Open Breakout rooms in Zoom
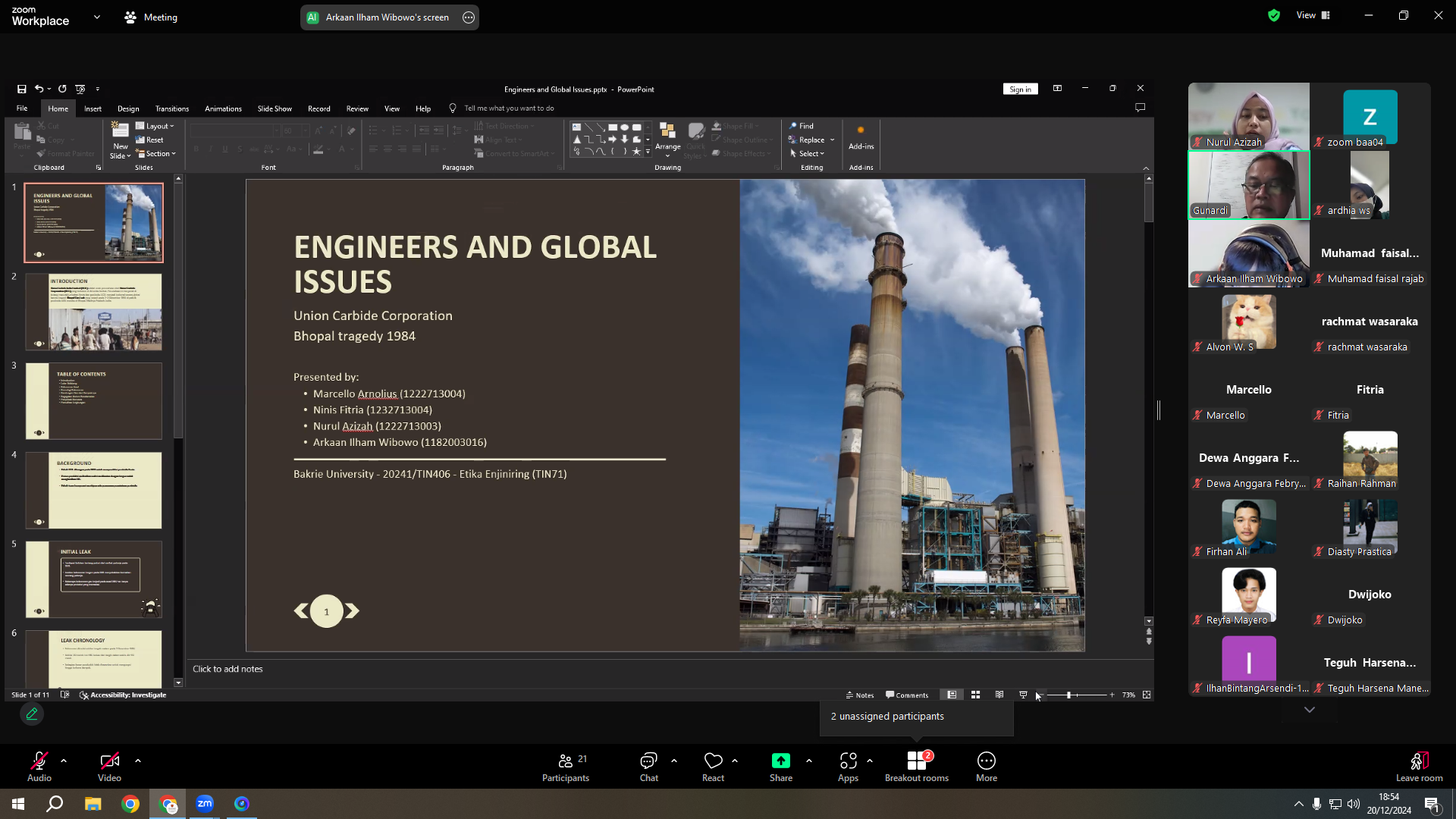 click(917, 767)
